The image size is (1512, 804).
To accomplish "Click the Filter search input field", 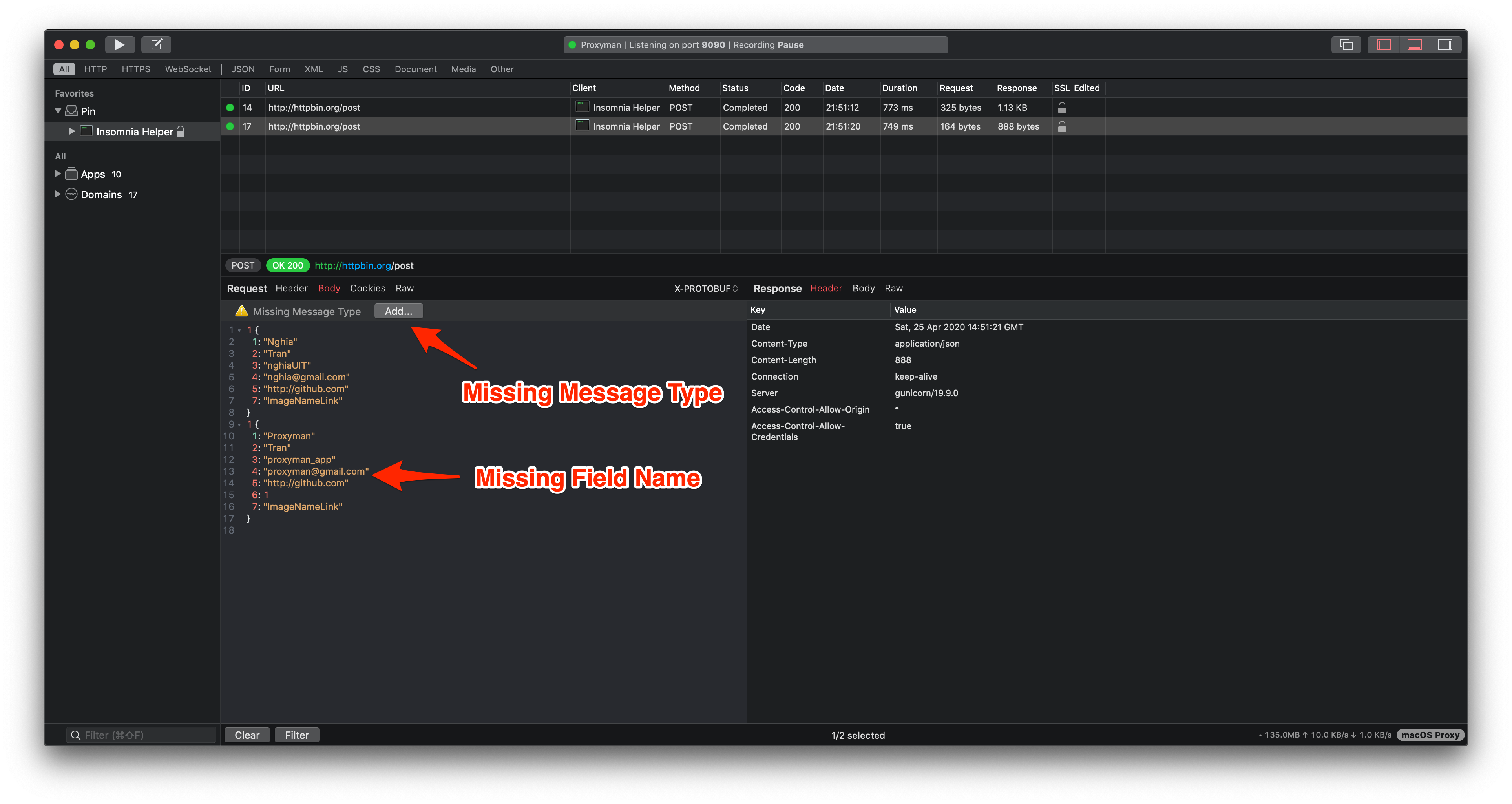I will [141, 735].
